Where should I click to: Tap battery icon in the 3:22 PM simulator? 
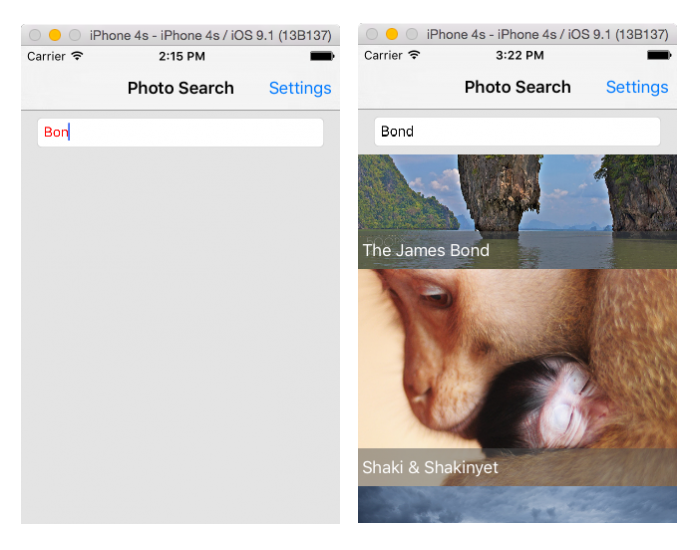(x=658, y=55)
